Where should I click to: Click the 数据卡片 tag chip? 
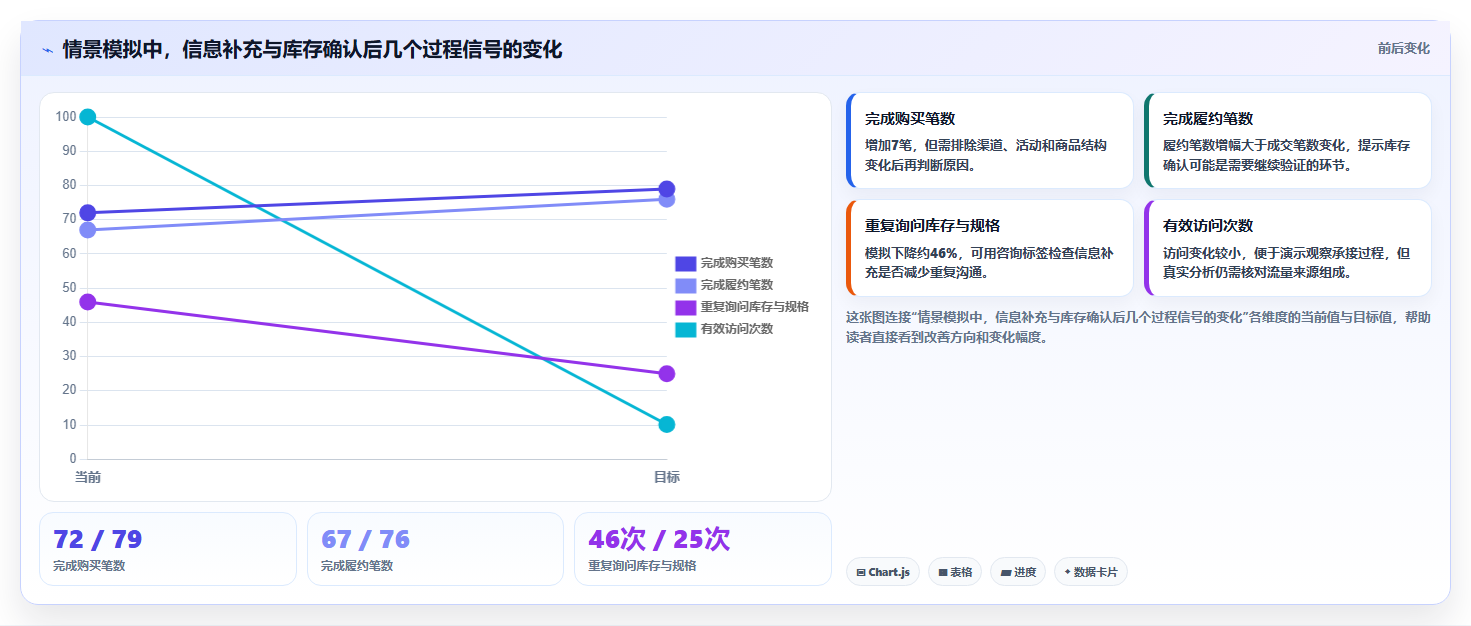coord(1090,572)
